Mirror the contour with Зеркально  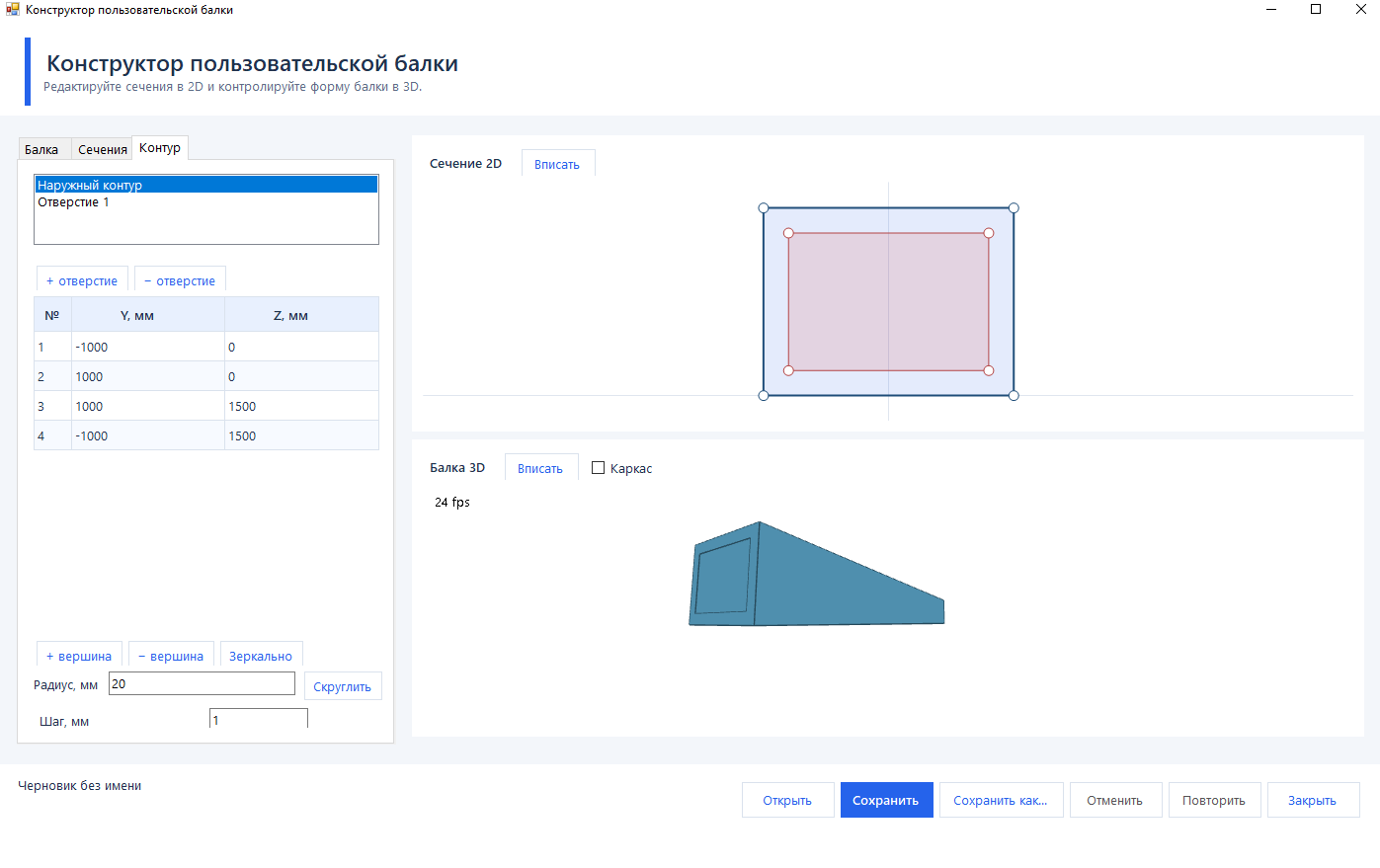(x=261, y=656)
